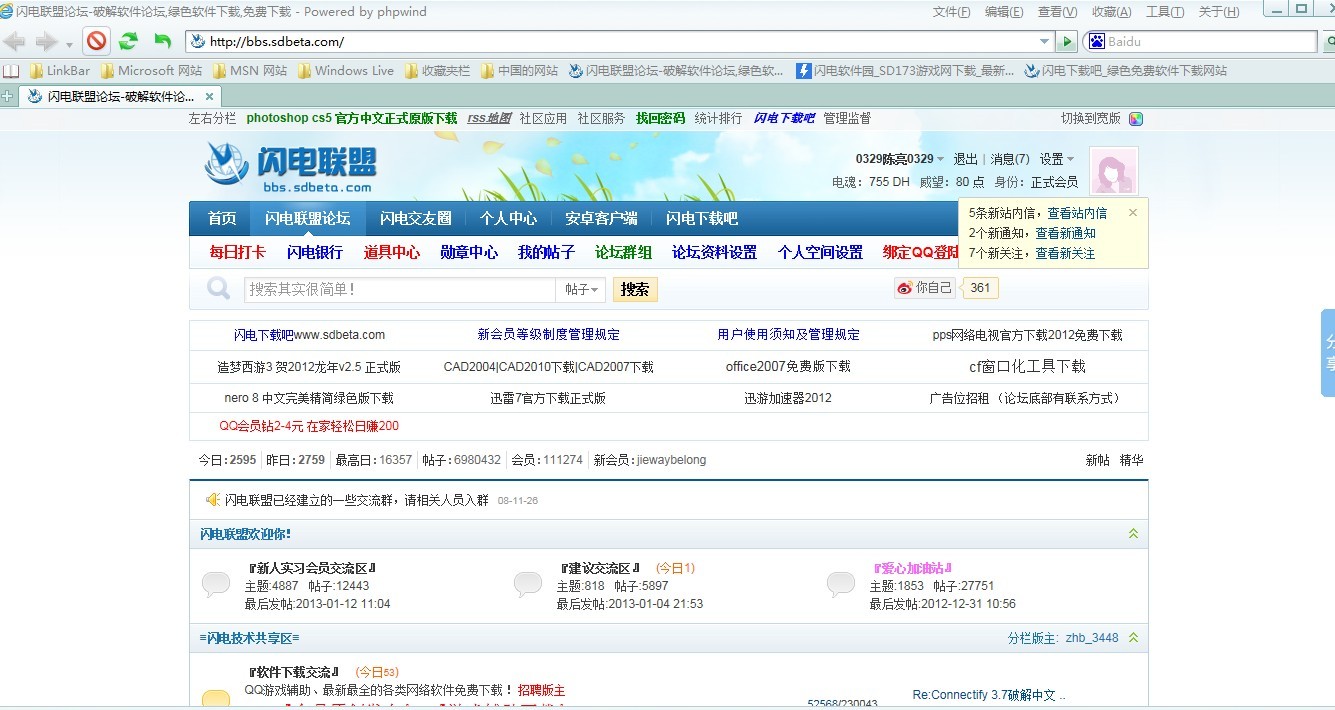This screenshot has width=1335, height=710.
Task: Click the 勋章中心 link
Action: click(469, 252)
